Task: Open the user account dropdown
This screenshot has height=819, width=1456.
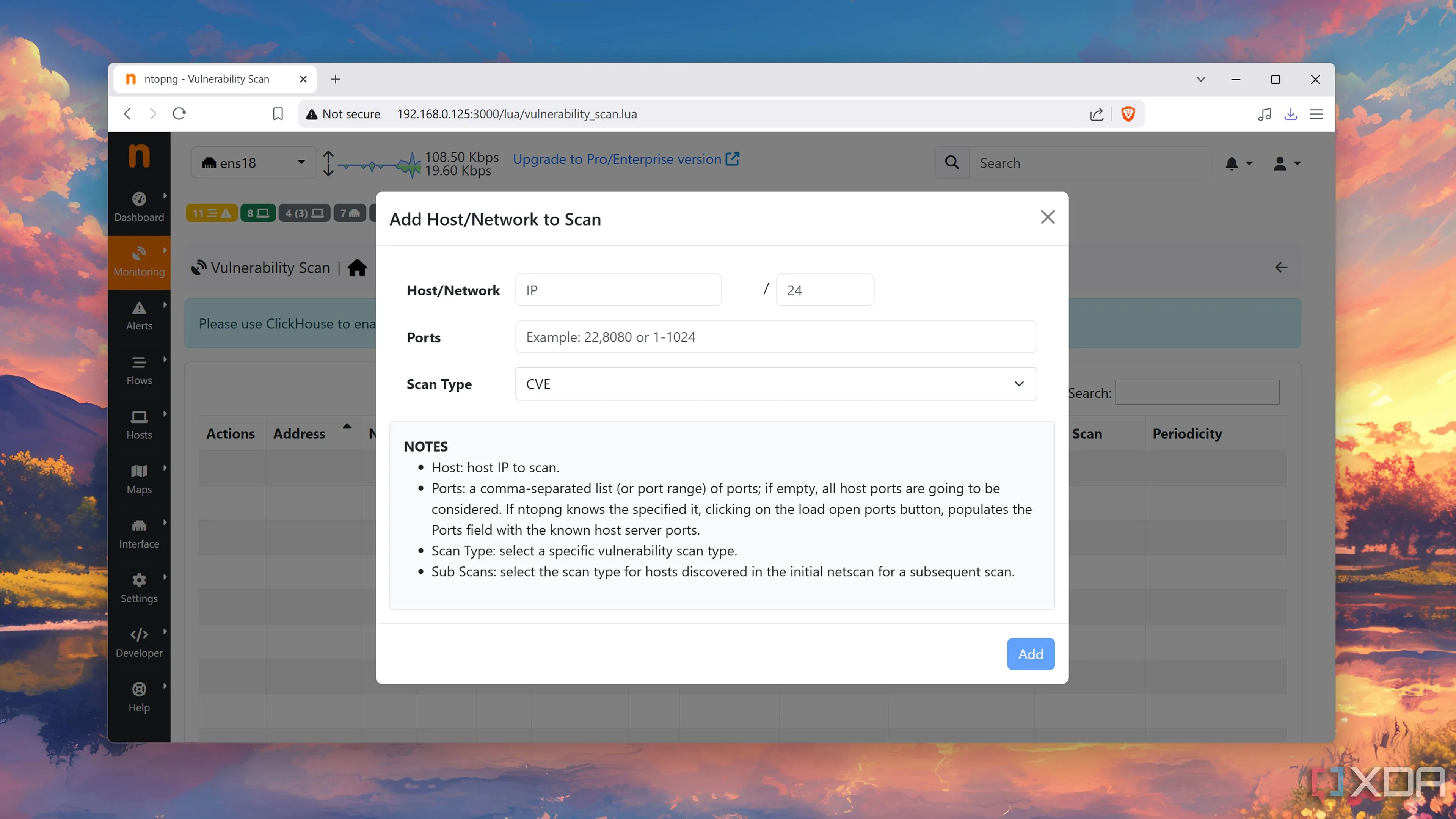Action: pos(1287,163)
